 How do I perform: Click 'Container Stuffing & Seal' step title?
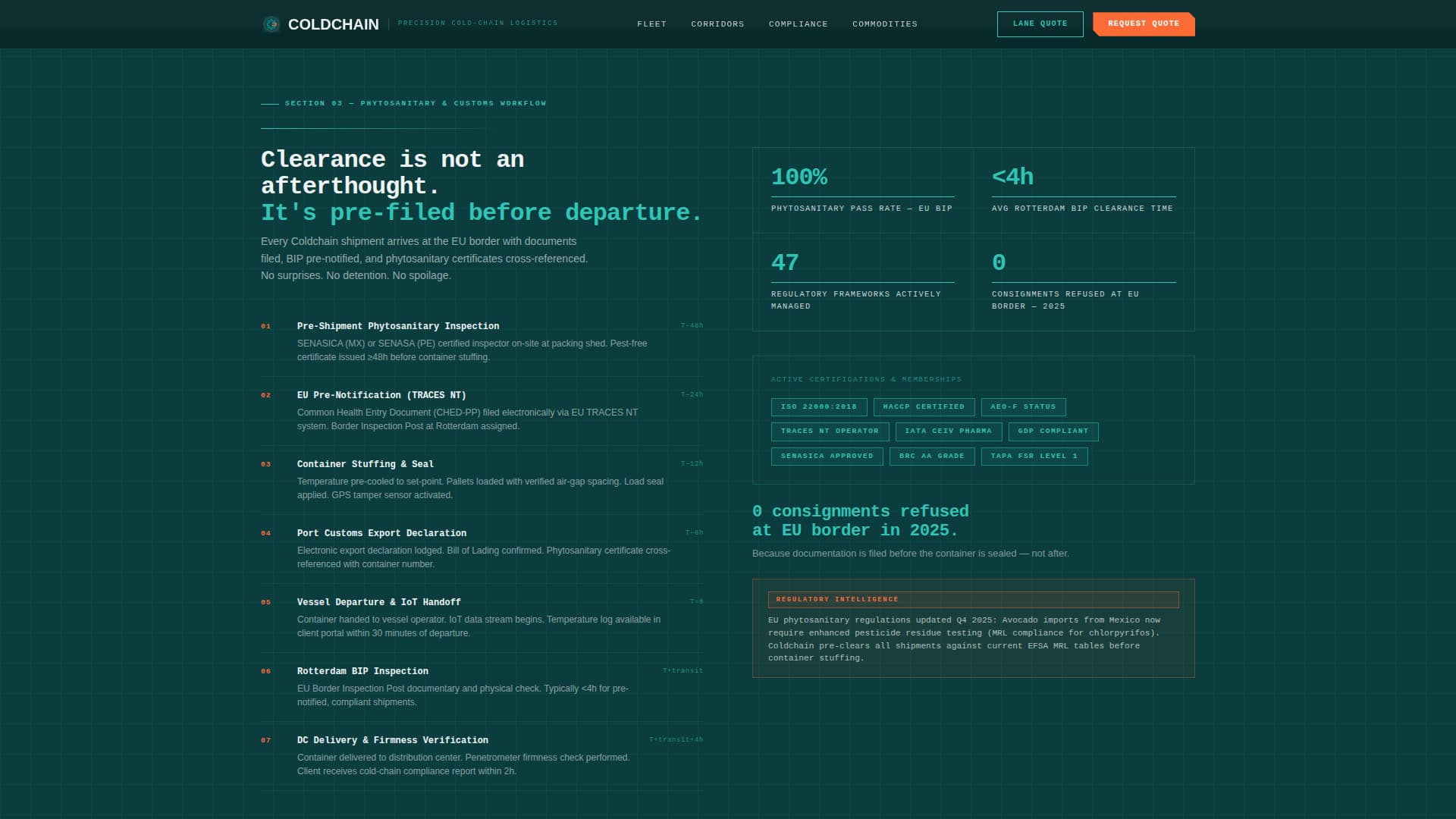click(x=366, y=464)
